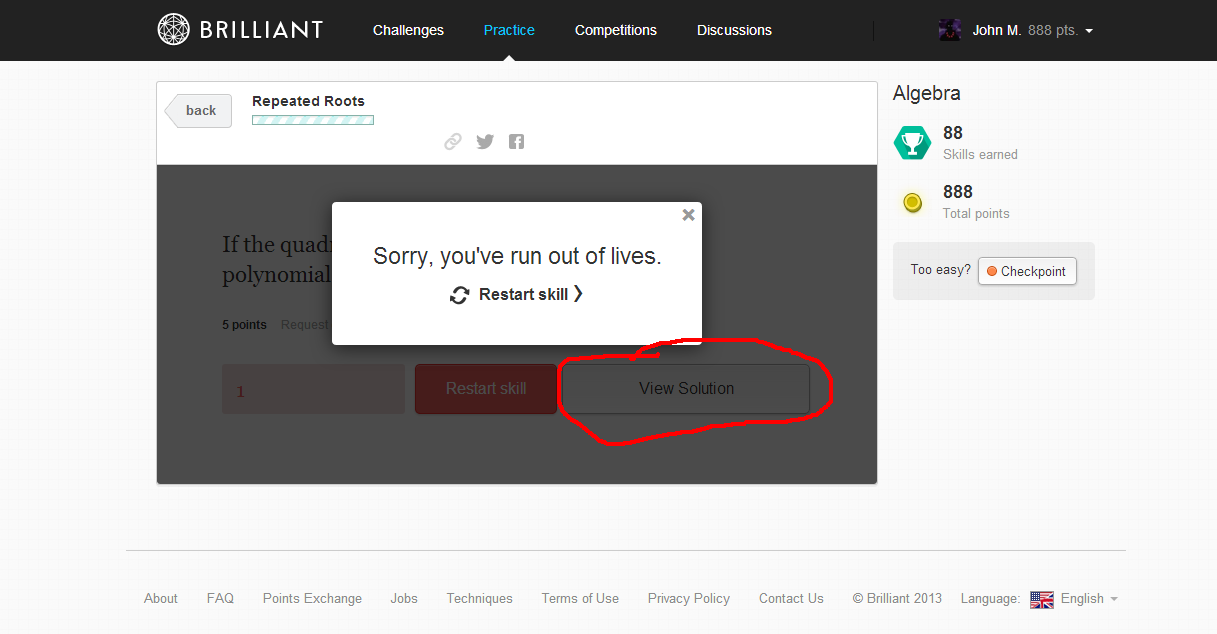
Task: Click the yellow Total points coin icon
Action: coord(912,203)
